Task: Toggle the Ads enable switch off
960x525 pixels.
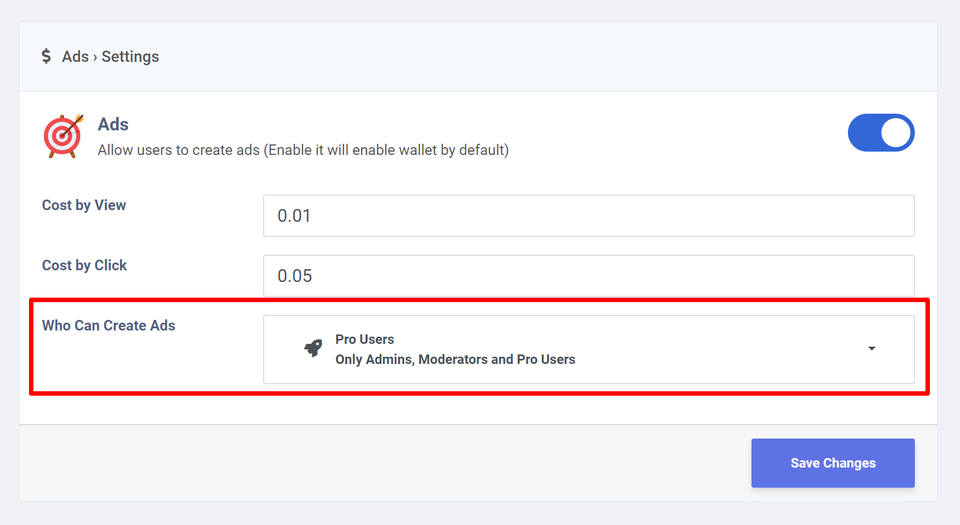Action: pyautogui.click(x=881, y=133)
